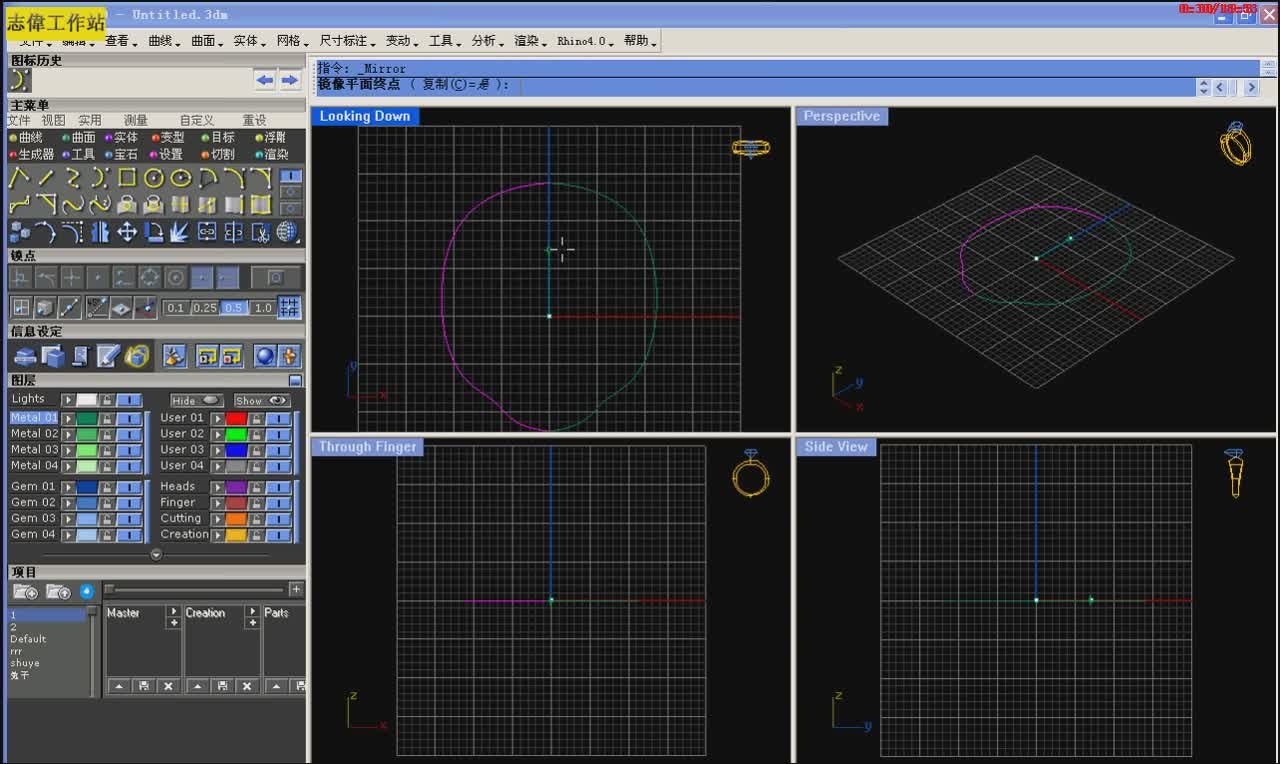This screenshot has height=764, width=1280.
Task: Toggle the lock for Gem 01 layer
Action: point(107,487)
